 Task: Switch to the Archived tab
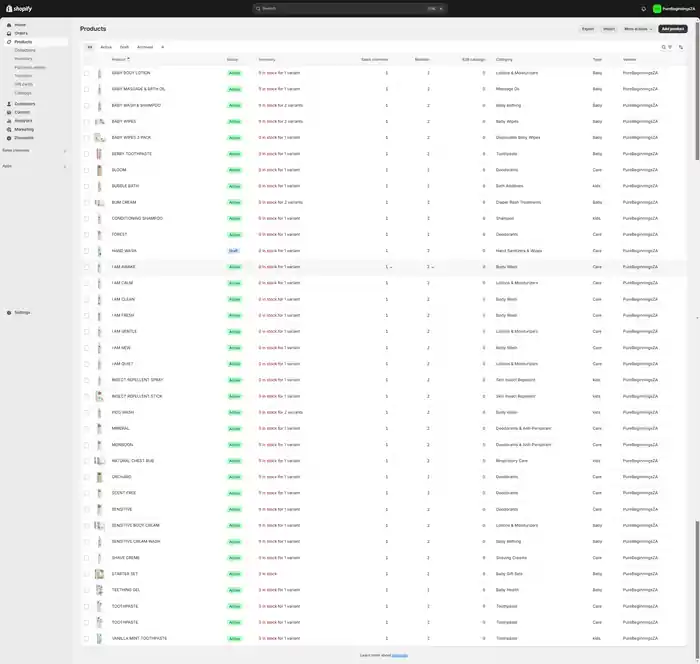[145, 47]
